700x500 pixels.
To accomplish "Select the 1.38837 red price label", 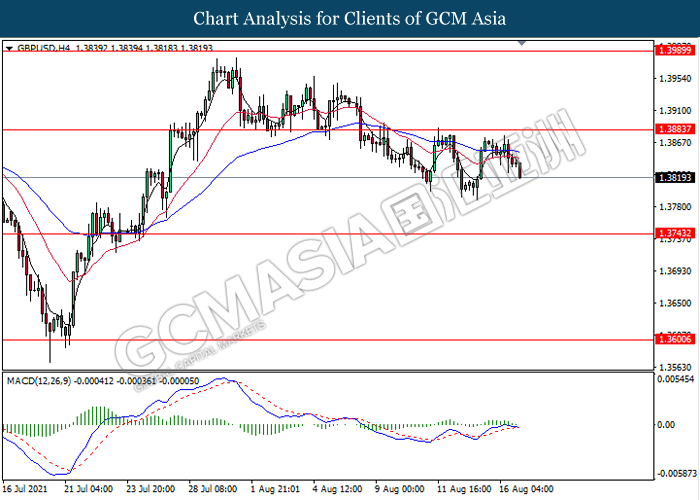I will (x=675, y=129).
